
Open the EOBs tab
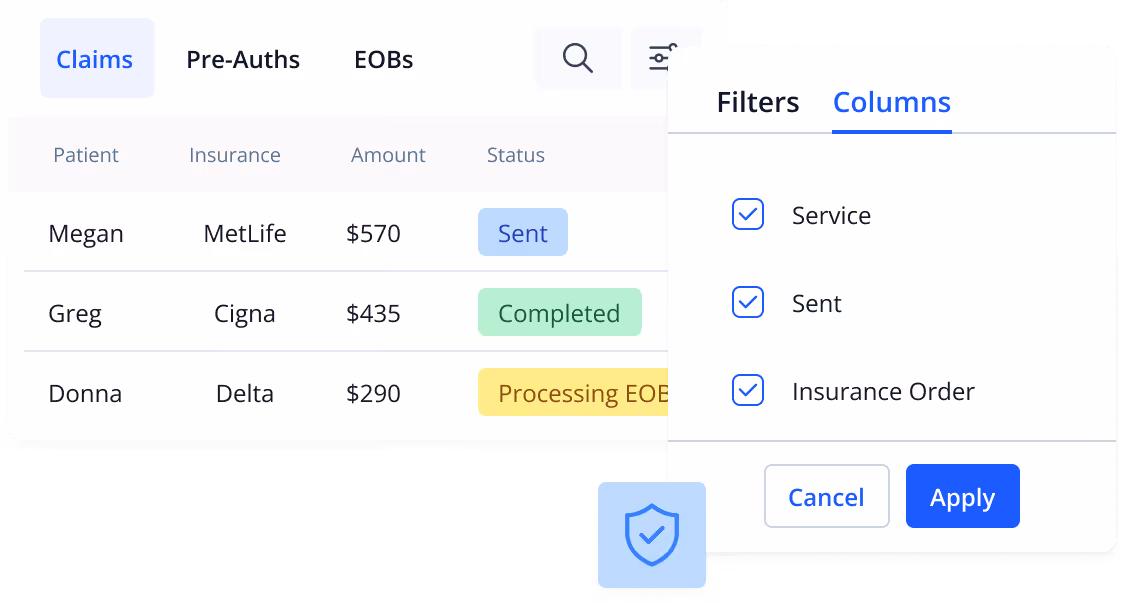pyautogui.click(x=383, y=59)
